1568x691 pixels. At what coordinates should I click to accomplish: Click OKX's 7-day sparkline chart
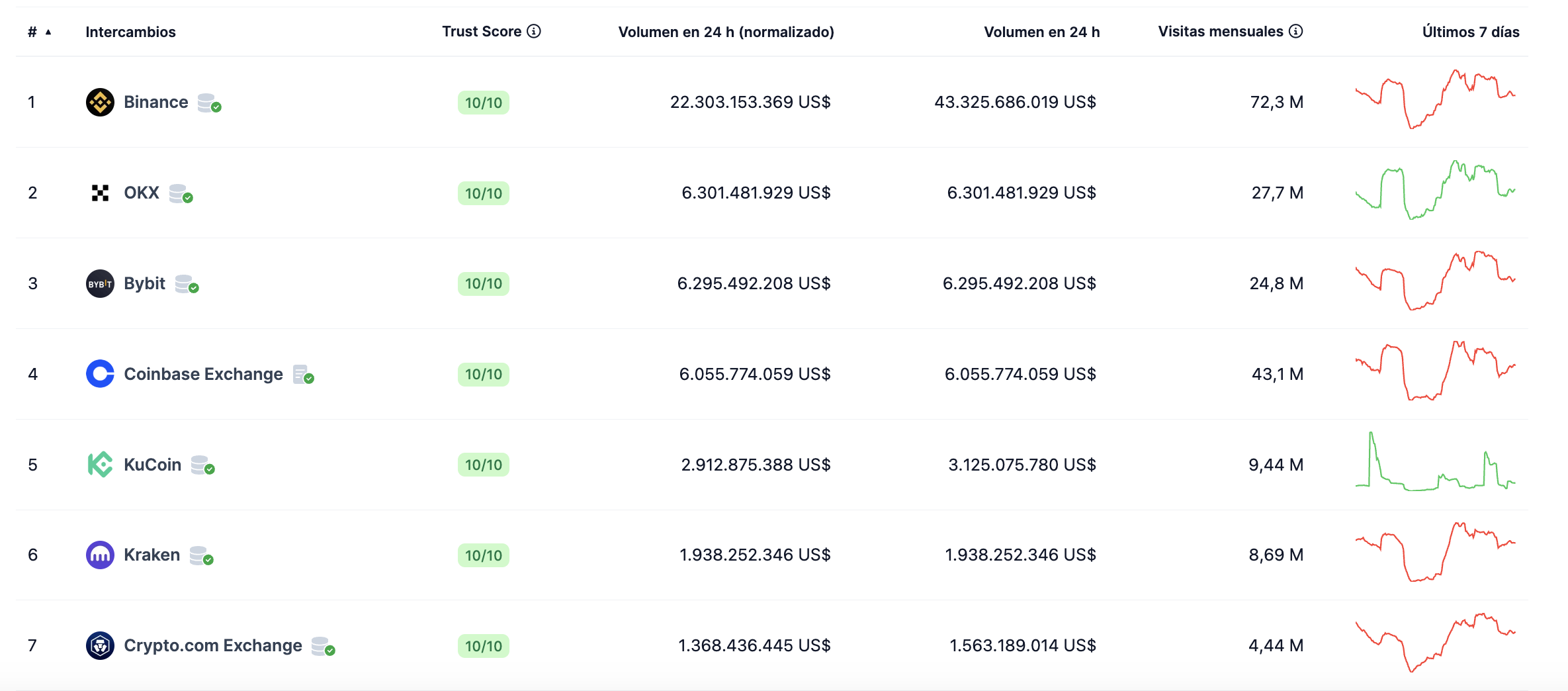[x=1435, y=191]
